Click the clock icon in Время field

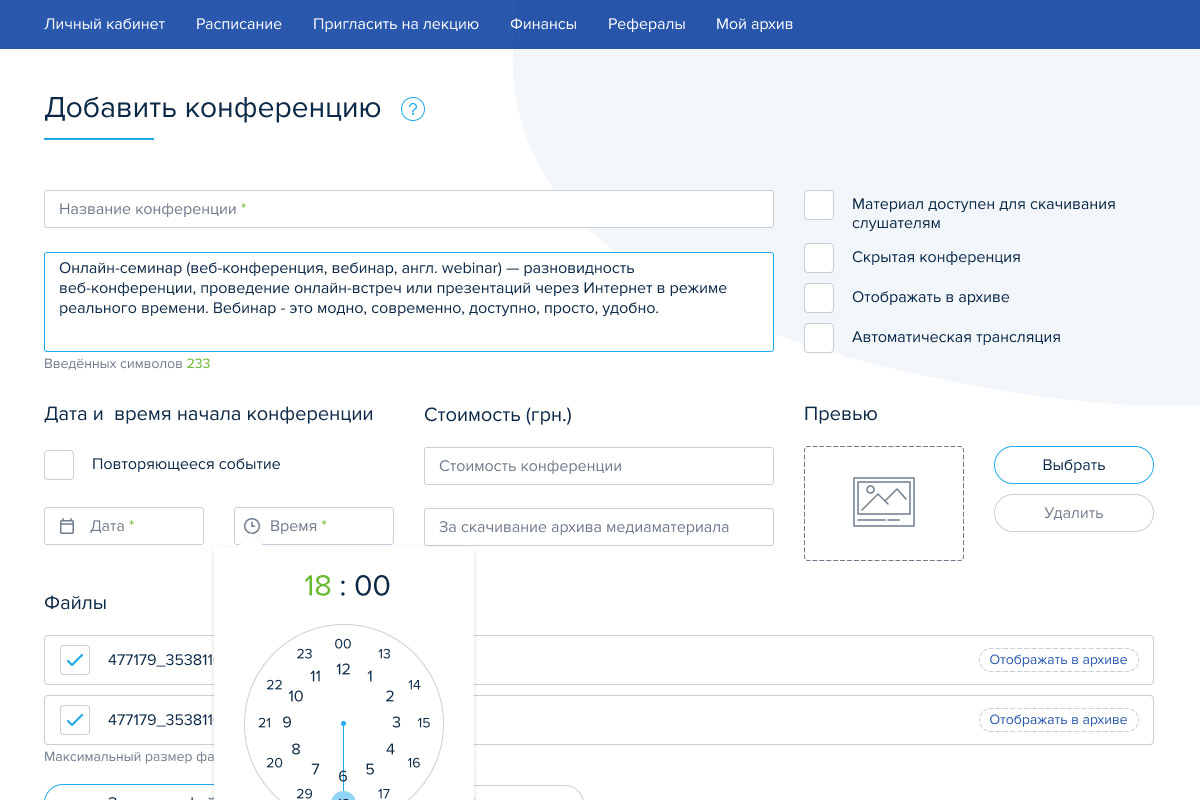click(252, 526)
